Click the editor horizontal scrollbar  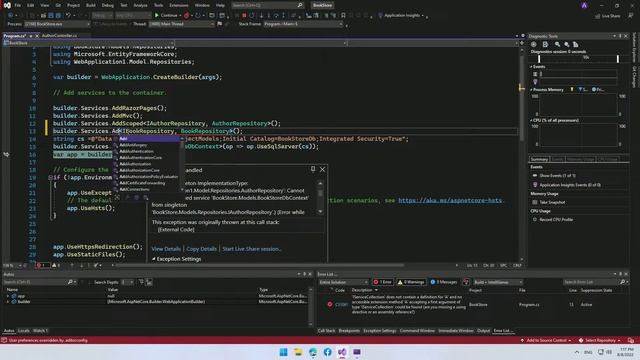coord(260,265)
